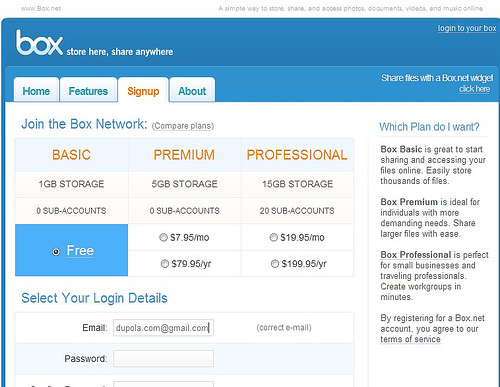Focus the Password input field
Screen dimensions: 500x387
163,359
